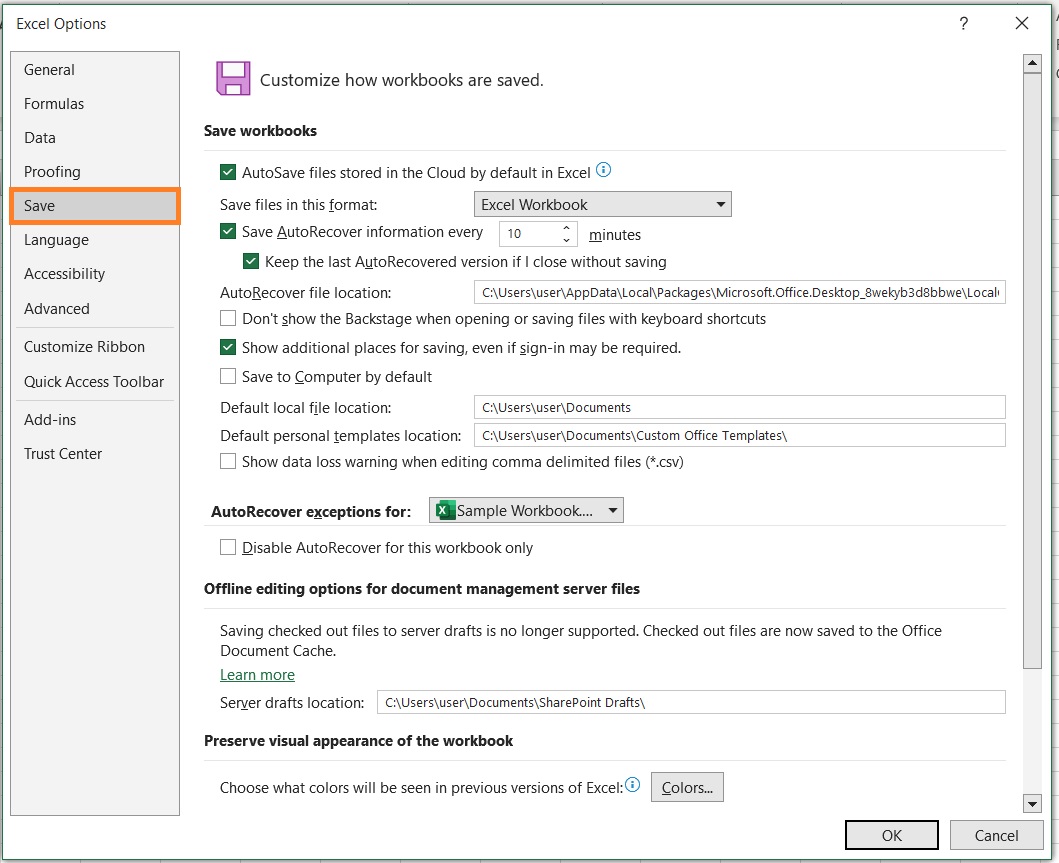The image size is (1059, 863).
Task: Open Accessibility options
Action: [x=95, y=273]
